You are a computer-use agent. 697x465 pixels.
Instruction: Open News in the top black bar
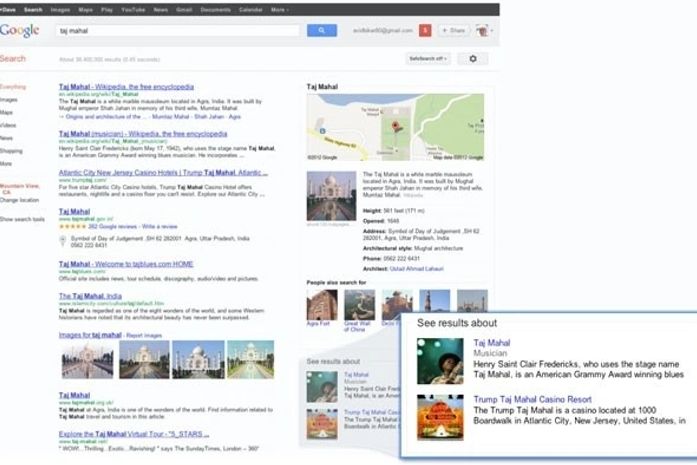(x=160, y=9)
